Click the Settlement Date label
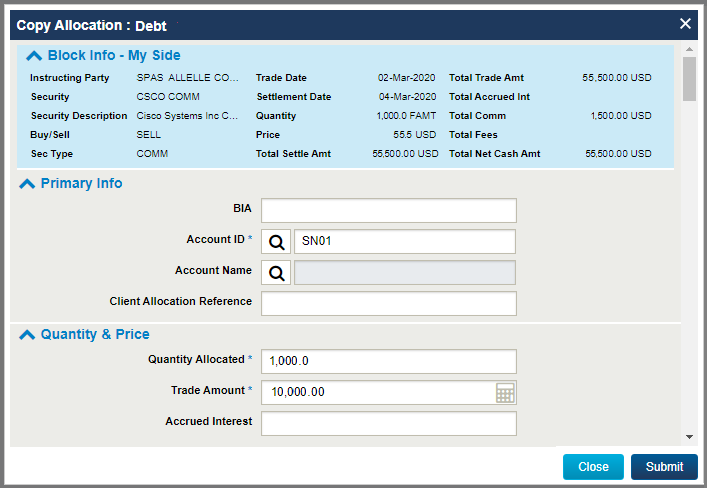 click(294, 97)
